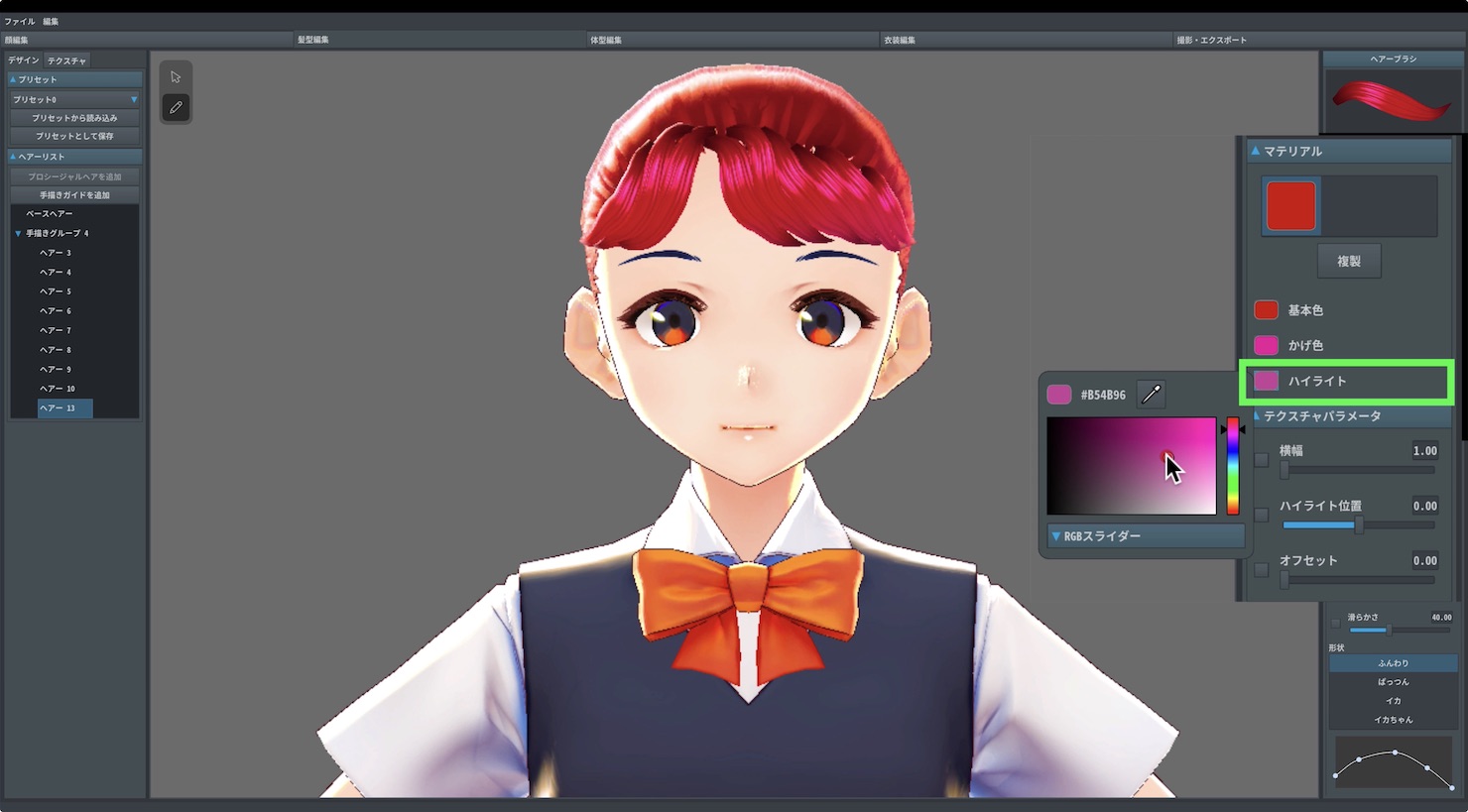Click the ヘアーブラシ preview thumbnail

coord(1392,100)
